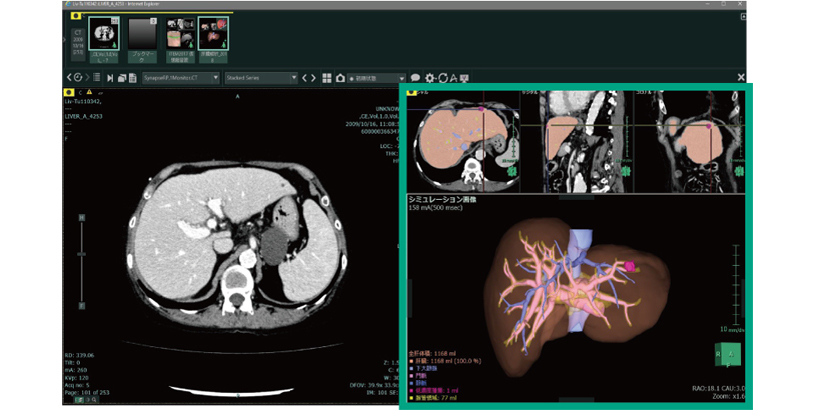Viewport: 816px width, 410px height.
Task: Open the study history clock icon
Action: point(78,78)
